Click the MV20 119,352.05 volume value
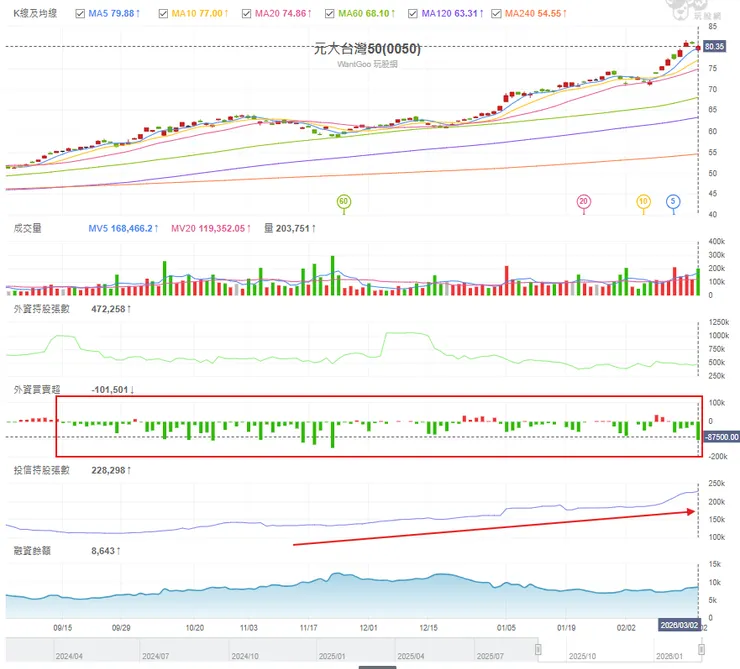The width and height of the screenshot is (740, 669). point(210,228)
